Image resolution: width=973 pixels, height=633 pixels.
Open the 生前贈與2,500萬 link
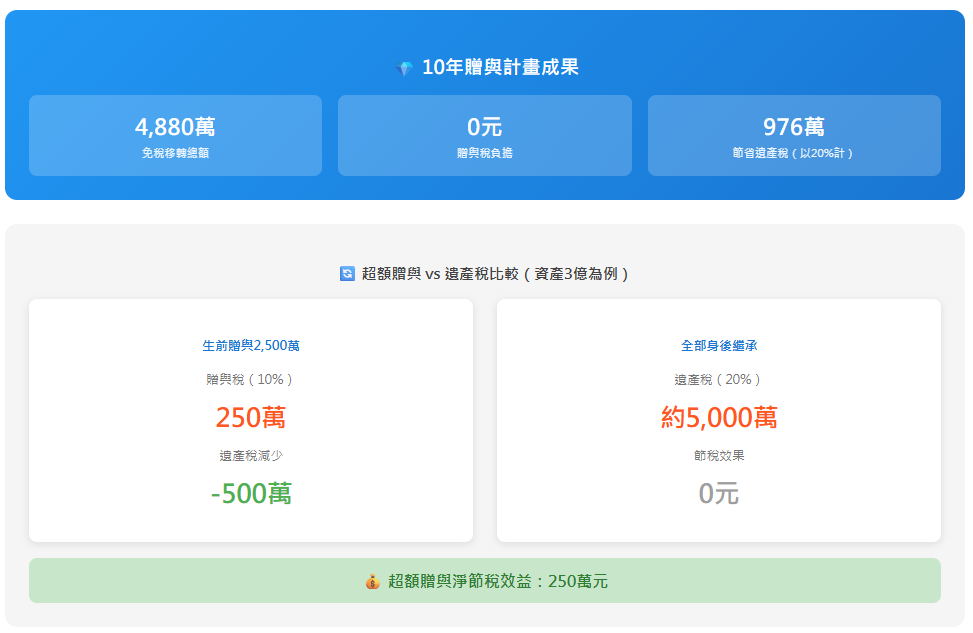[x=251, y=346]
